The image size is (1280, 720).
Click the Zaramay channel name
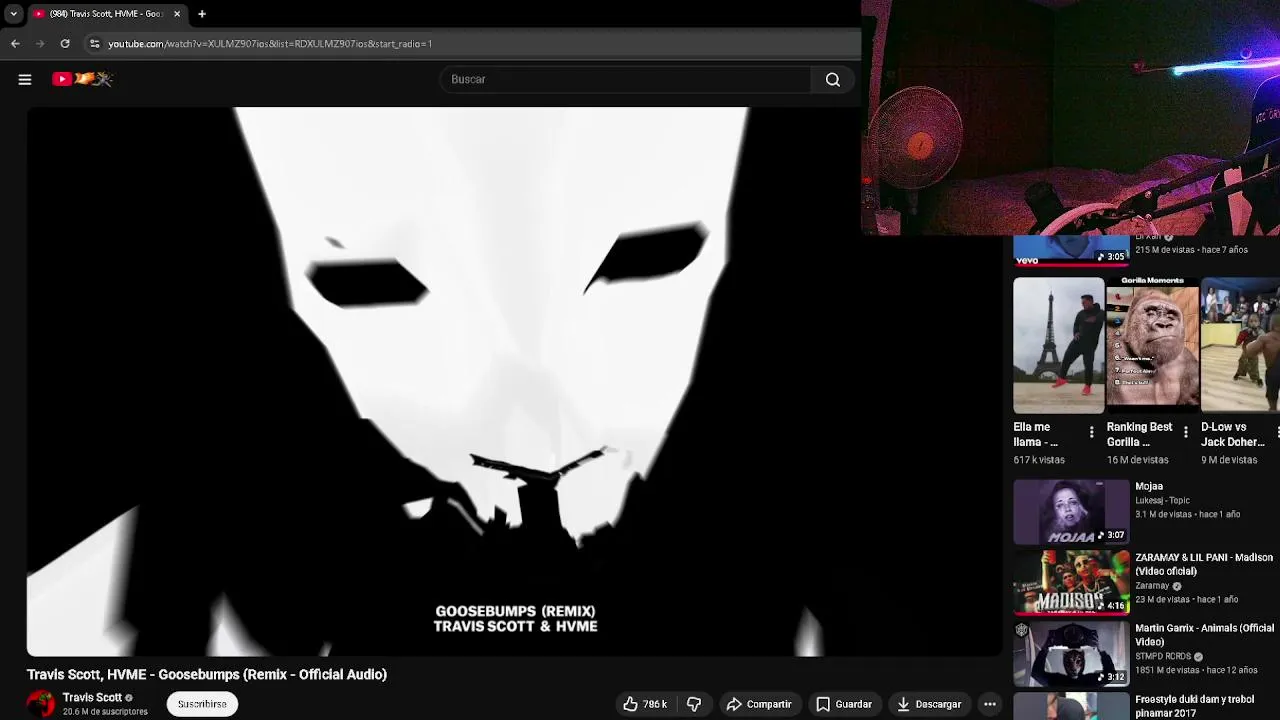[x=1152, y=586]
